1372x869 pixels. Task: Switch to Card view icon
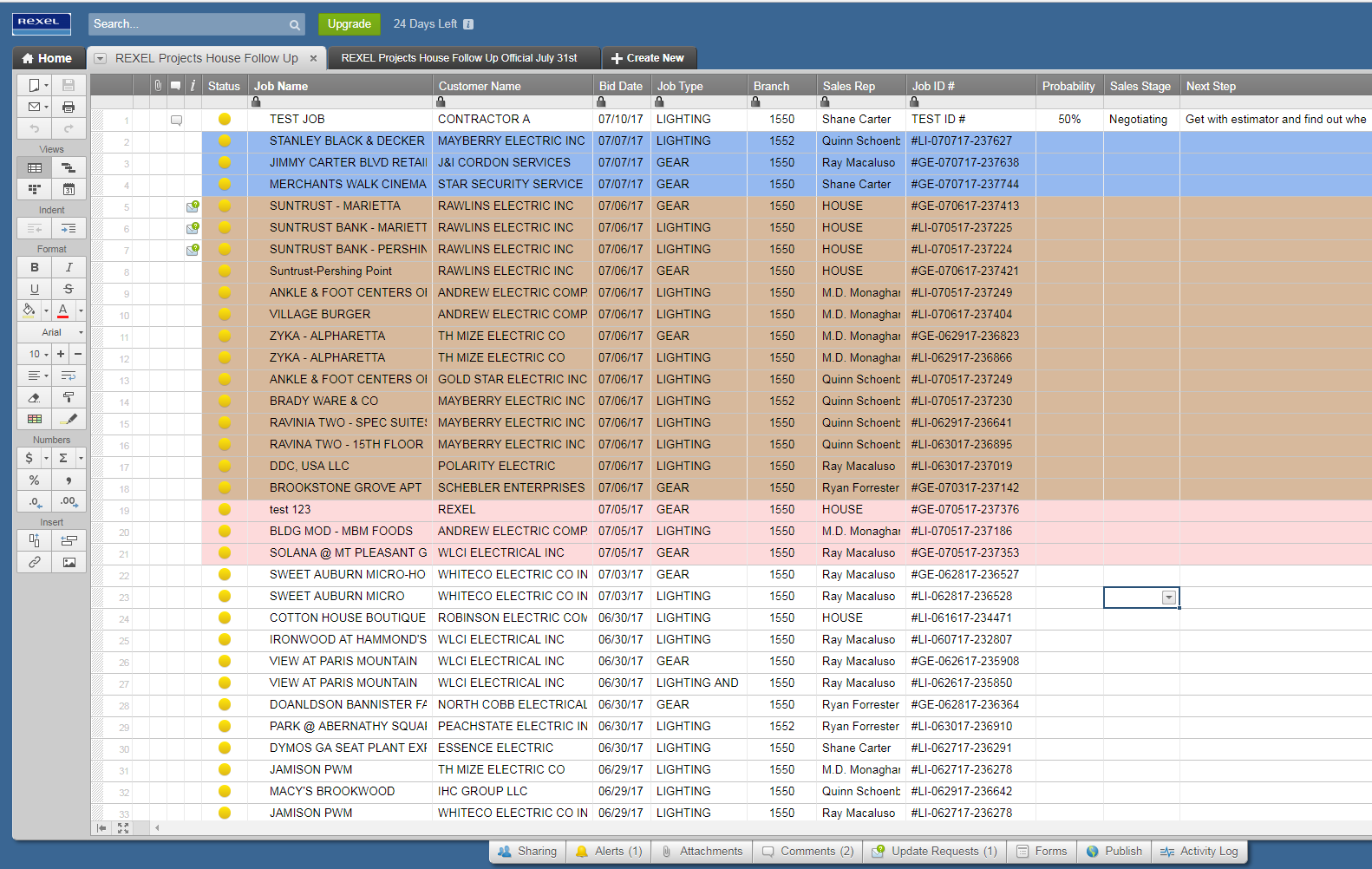point(34,189)
